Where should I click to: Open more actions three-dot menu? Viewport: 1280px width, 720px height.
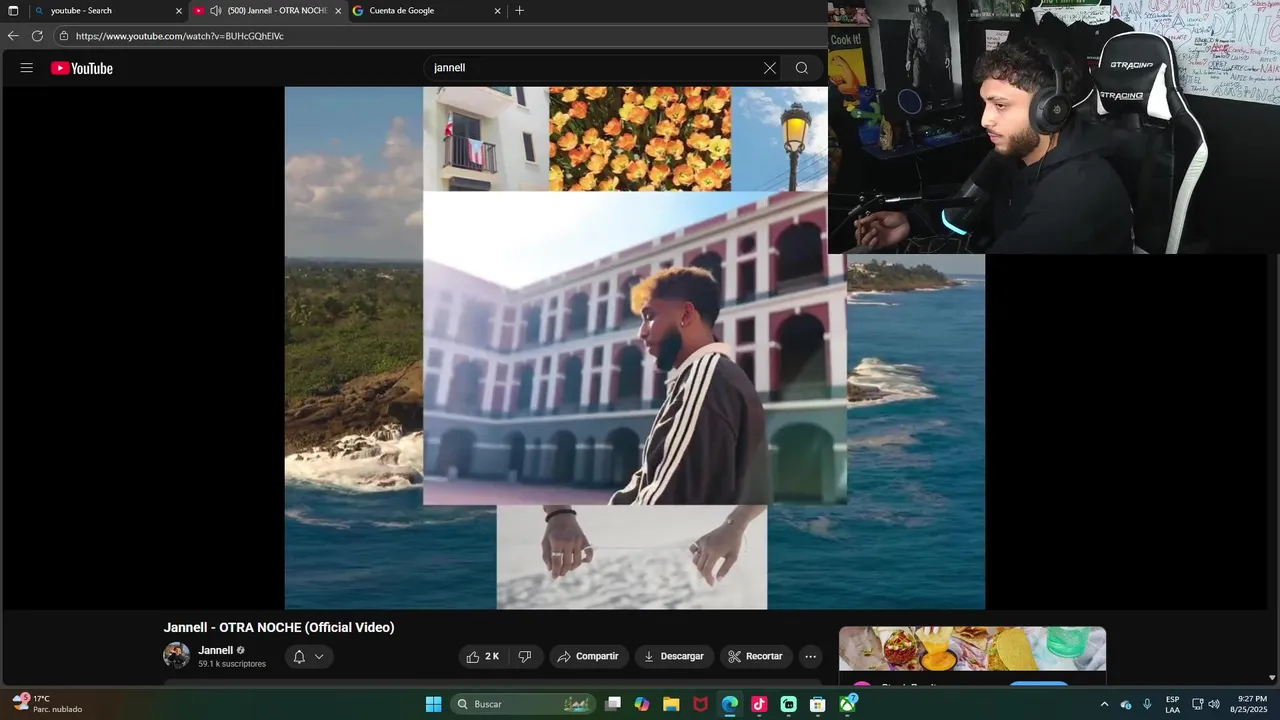(x=810, y=656)
